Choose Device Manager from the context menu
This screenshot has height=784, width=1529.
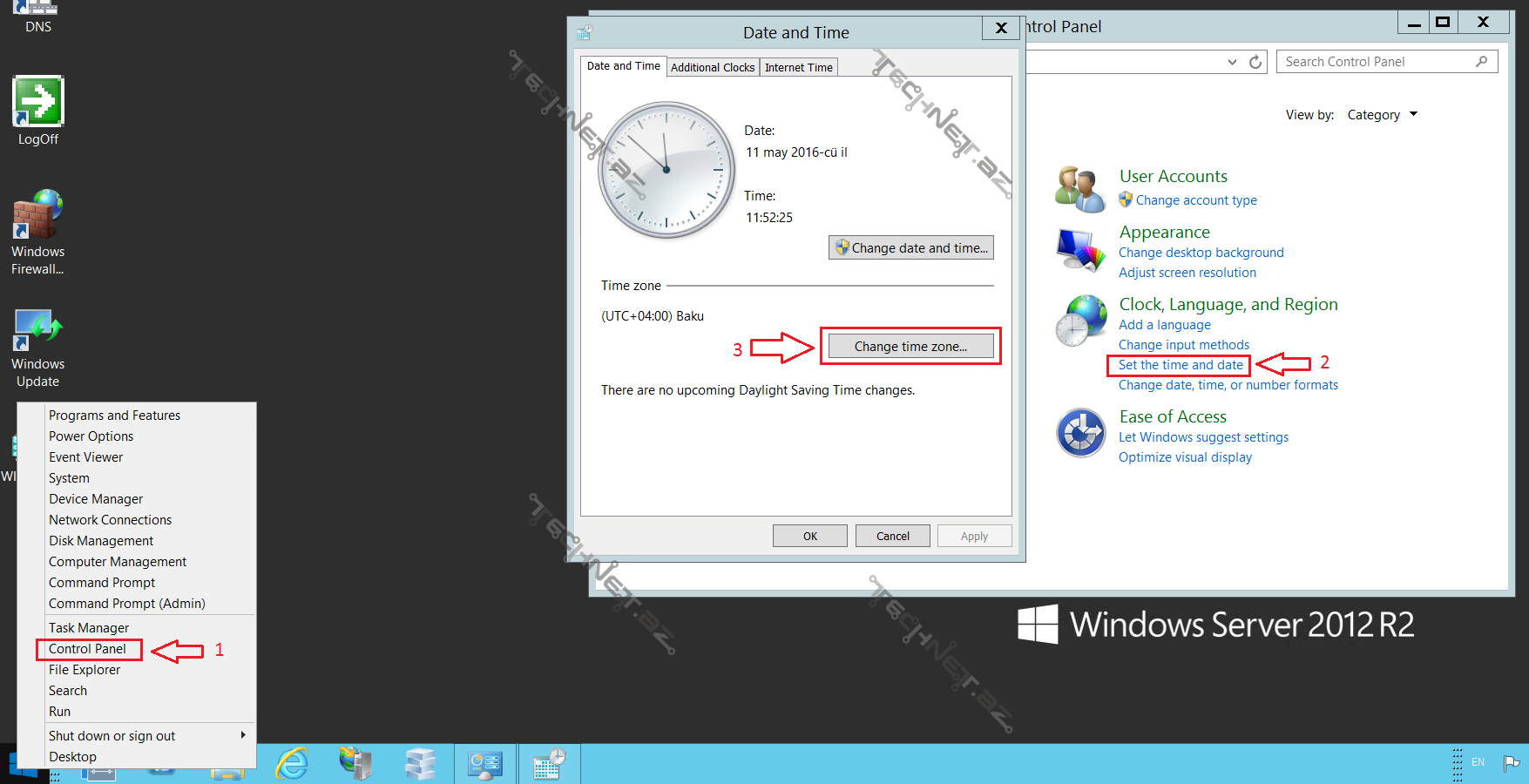[x=96, y=499]
